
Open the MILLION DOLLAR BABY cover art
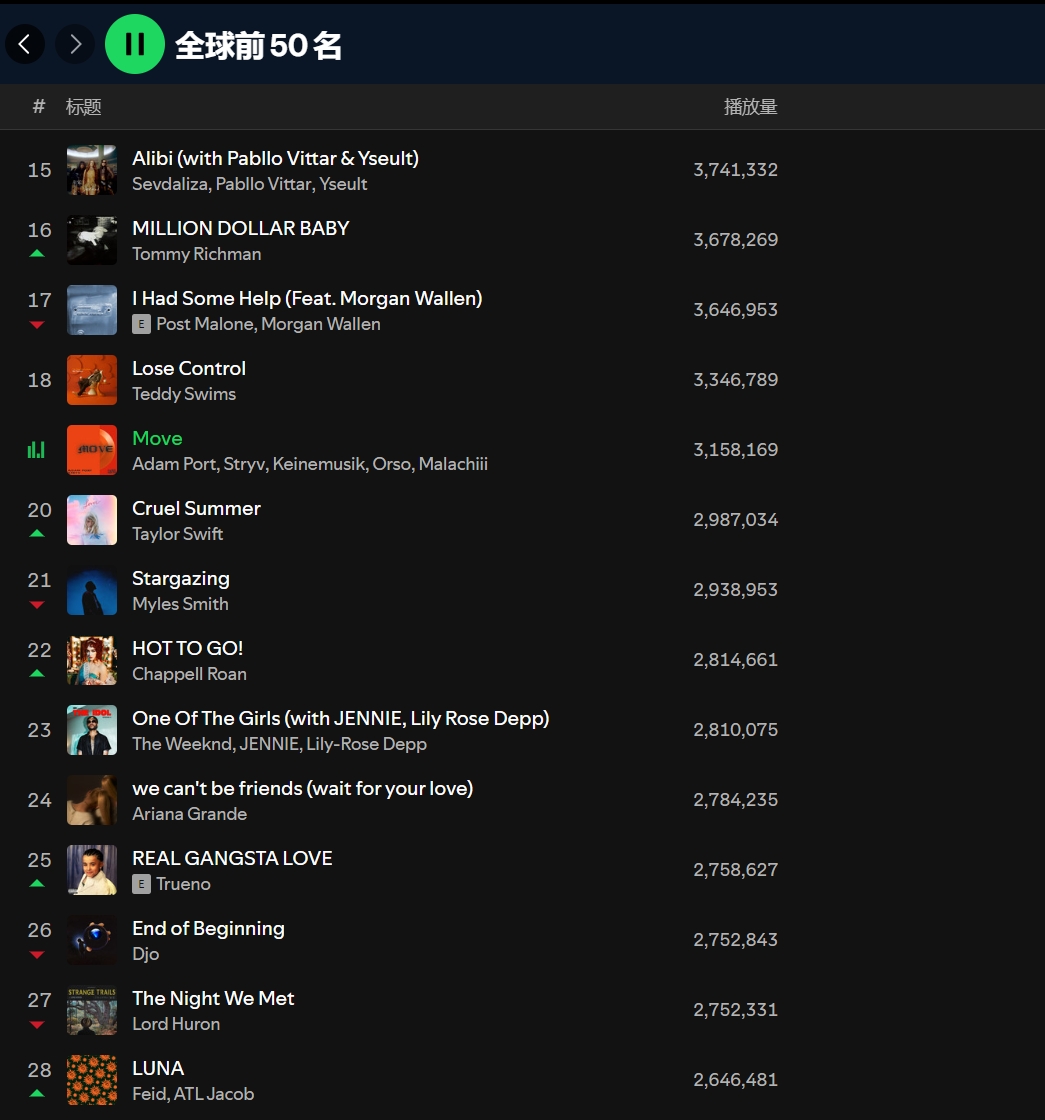(92, 240)
